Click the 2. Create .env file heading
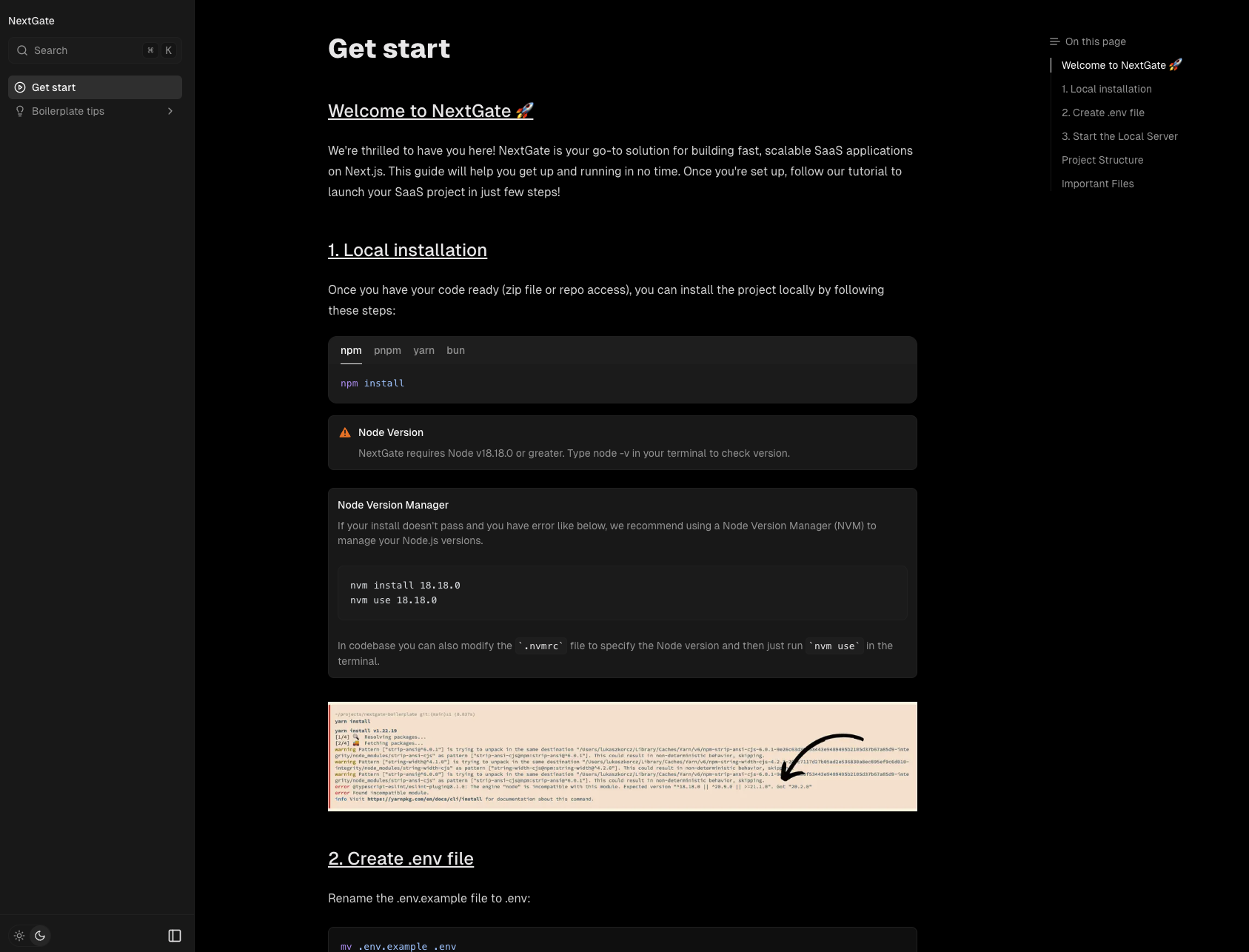The image size is (1249, 952). pyautogui.click(x=401, y=859)
